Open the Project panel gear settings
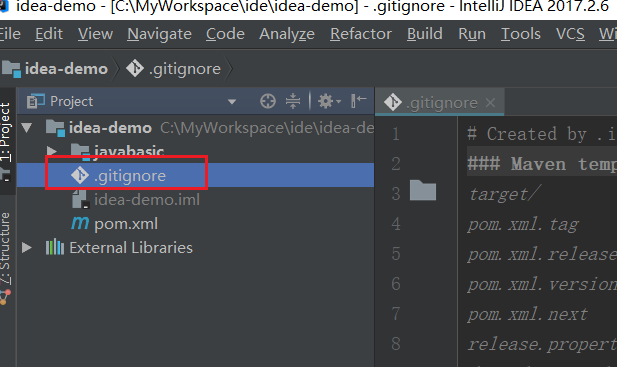Screen dimensions: 617x367 pyautogui.click(x=329, y=101)
